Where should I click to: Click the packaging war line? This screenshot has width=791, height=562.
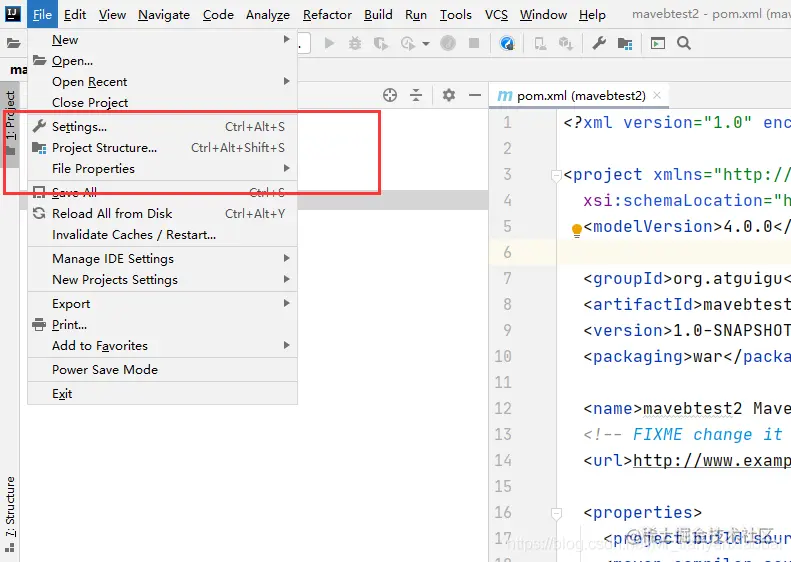[687, 357]
